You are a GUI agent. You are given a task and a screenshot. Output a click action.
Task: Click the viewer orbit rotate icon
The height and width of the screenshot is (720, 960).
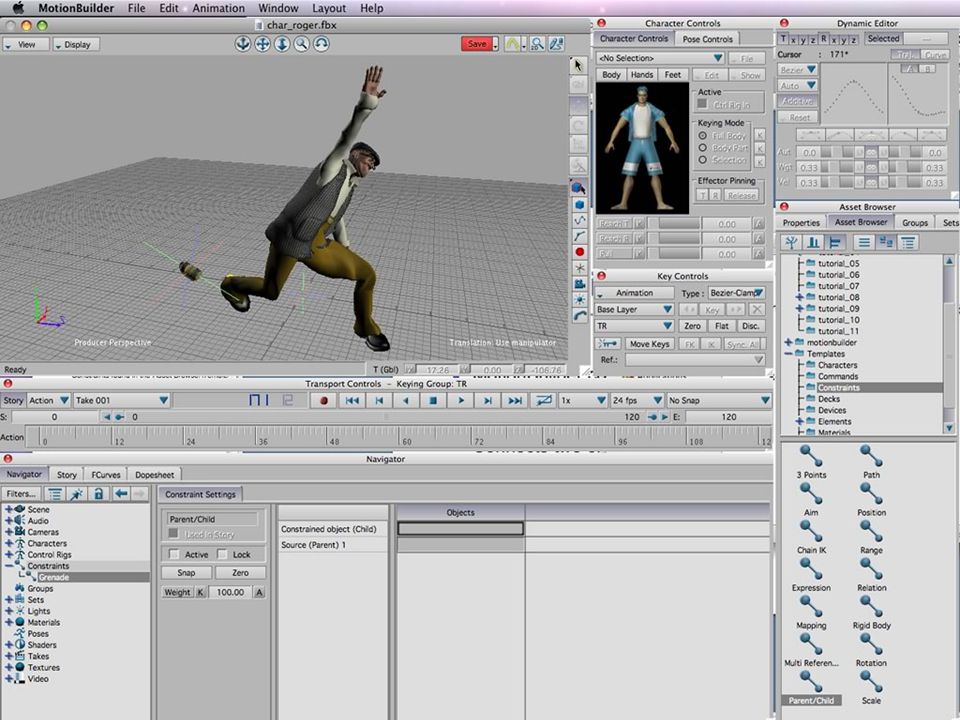click(x=321, y=44)
